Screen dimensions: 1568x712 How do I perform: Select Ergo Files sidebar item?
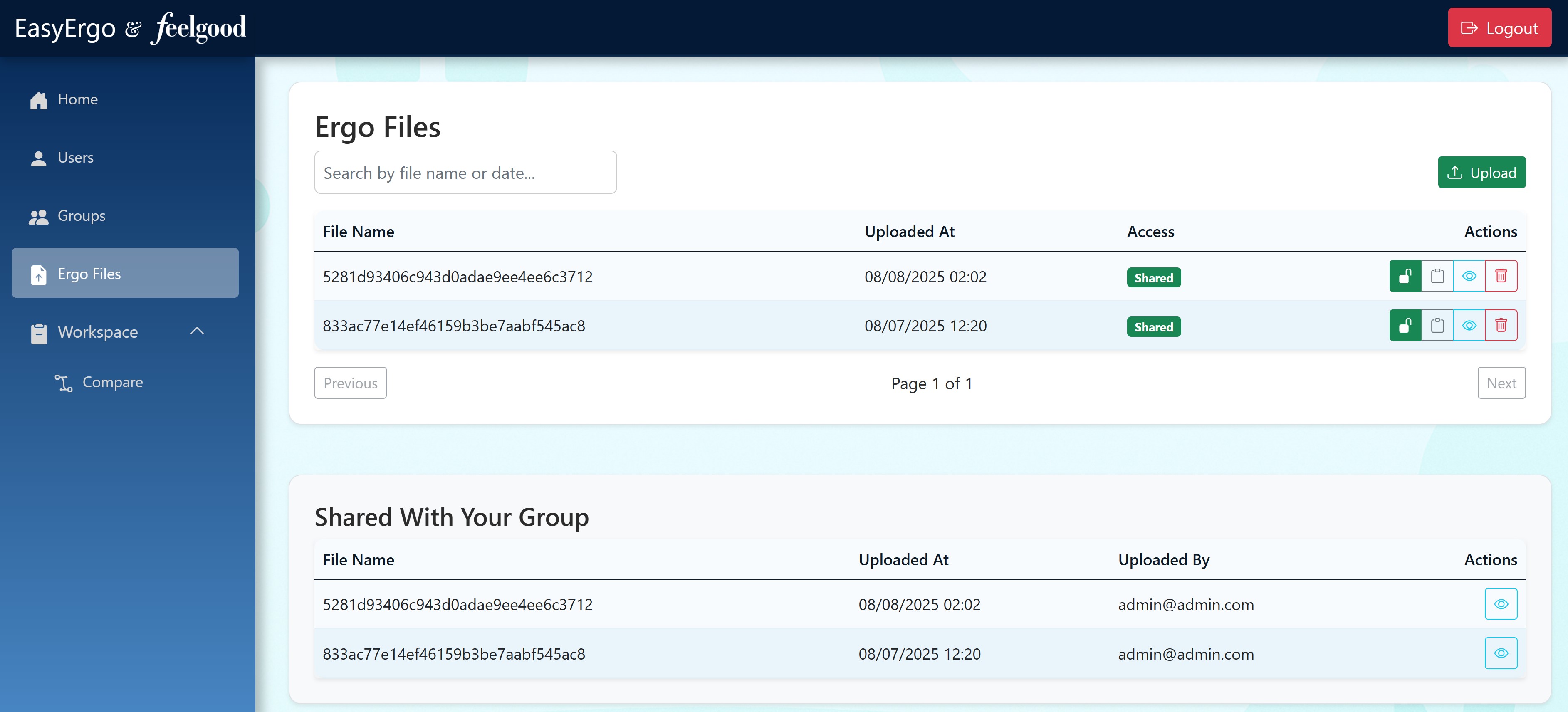pyautogui.click(x=125, y=273)
